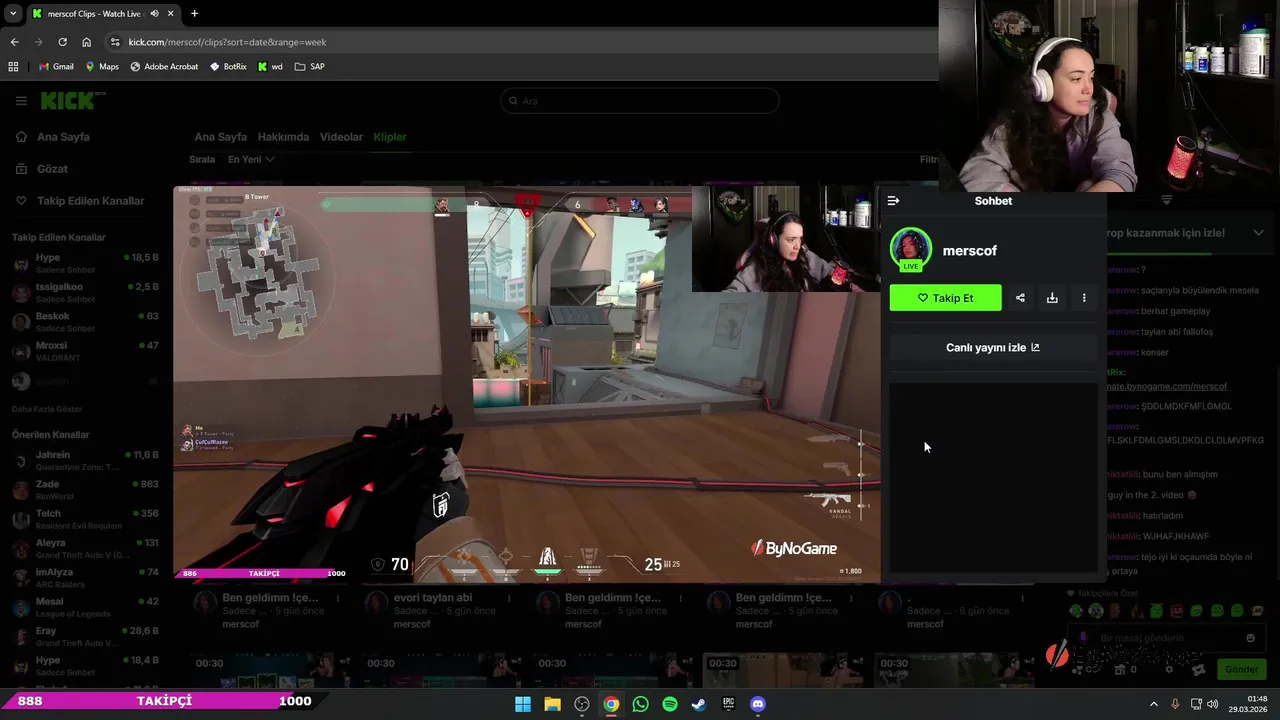Viewport: 1280px width, 720px height.
Task: Open the Mesai League of Legends channel
Action: tap(85, 607)
